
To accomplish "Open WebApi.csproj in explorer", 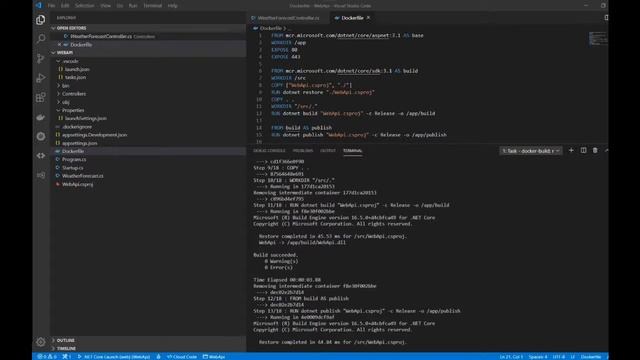I will click(x=78, y=184).
